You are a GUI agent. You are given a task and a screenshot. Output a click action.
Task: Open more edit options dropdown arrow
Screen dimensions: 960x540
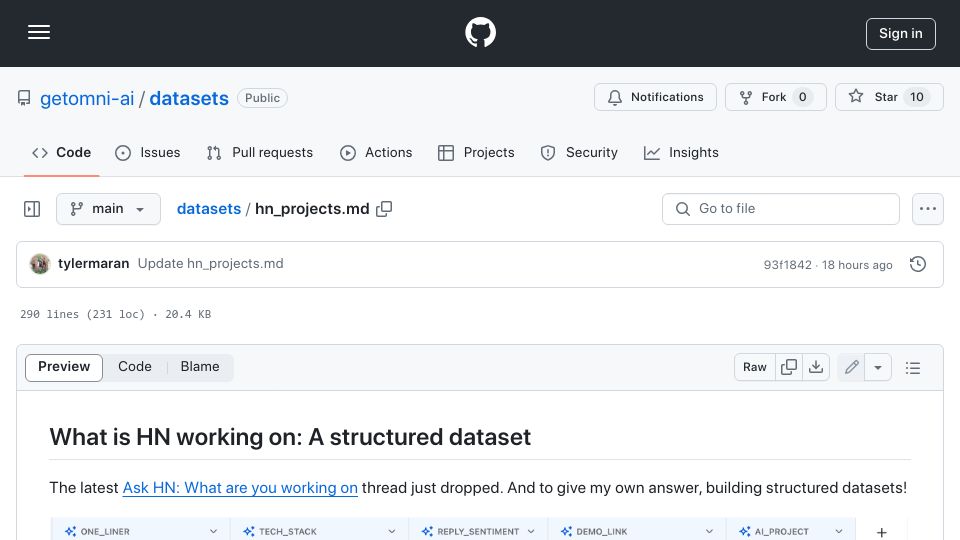(878, 367)
